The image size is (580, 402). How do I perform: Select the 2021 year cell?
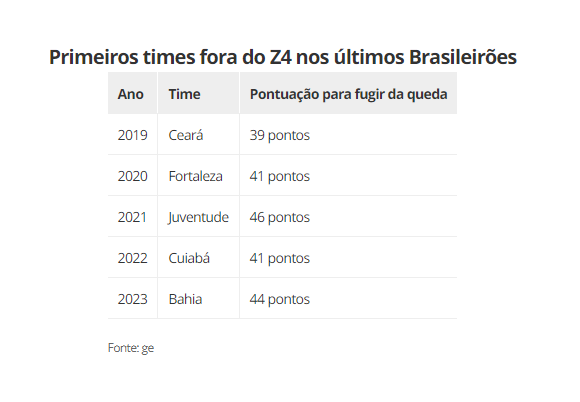[x=132, y=217]
